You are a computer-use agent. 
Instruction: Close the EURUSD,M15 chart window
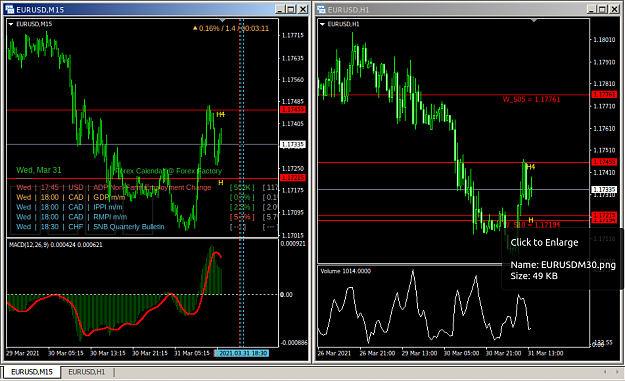303,9
